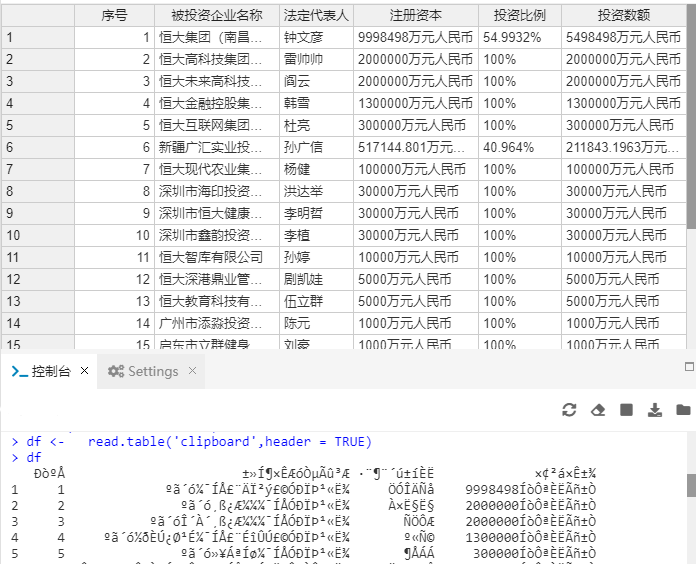
Task: Click the 10000万元人民币 registered capital cell
Action: coord(415,257)
